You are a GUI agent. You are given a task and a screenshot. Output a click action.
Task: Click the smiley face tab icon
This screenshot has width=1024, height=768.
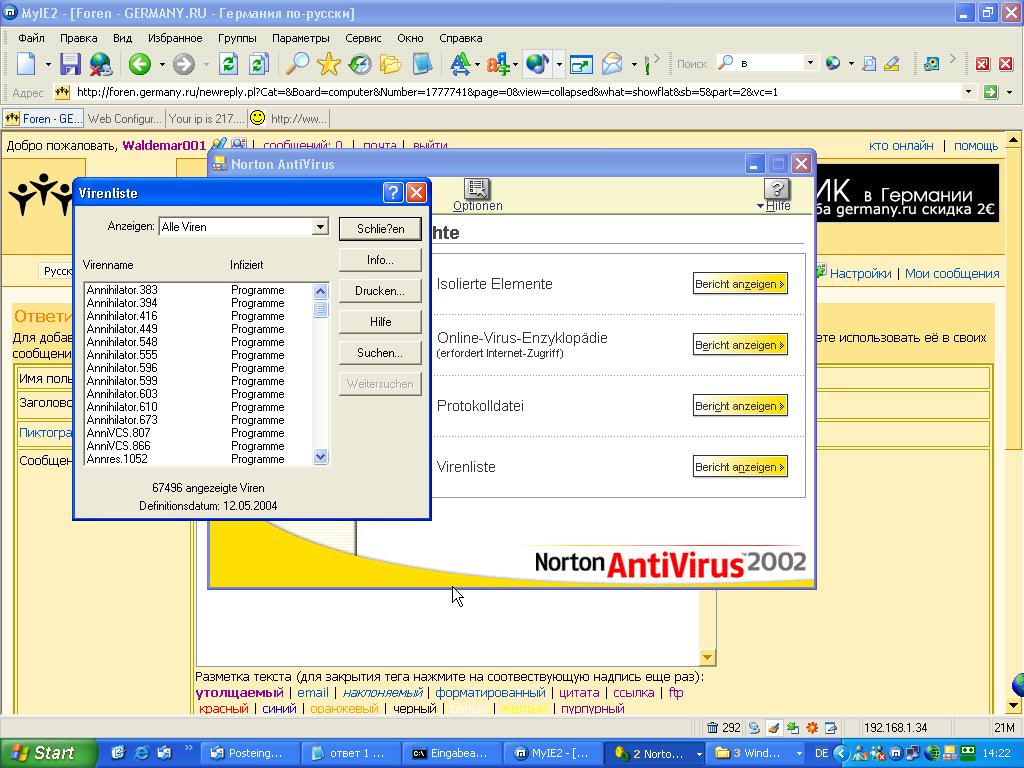258,118
